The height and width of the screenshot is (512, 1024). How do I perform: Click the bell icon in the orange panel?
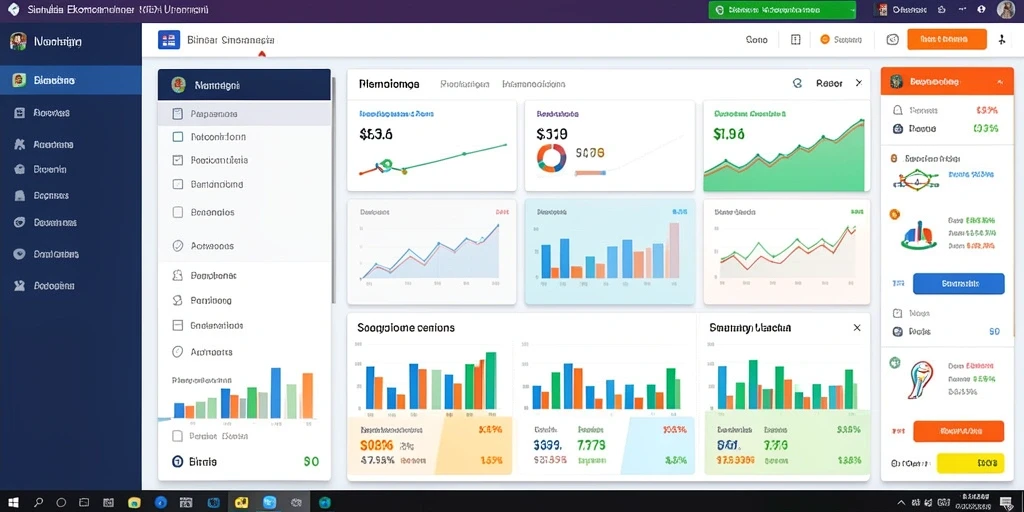pyautogui.click(x=897, y=111)
